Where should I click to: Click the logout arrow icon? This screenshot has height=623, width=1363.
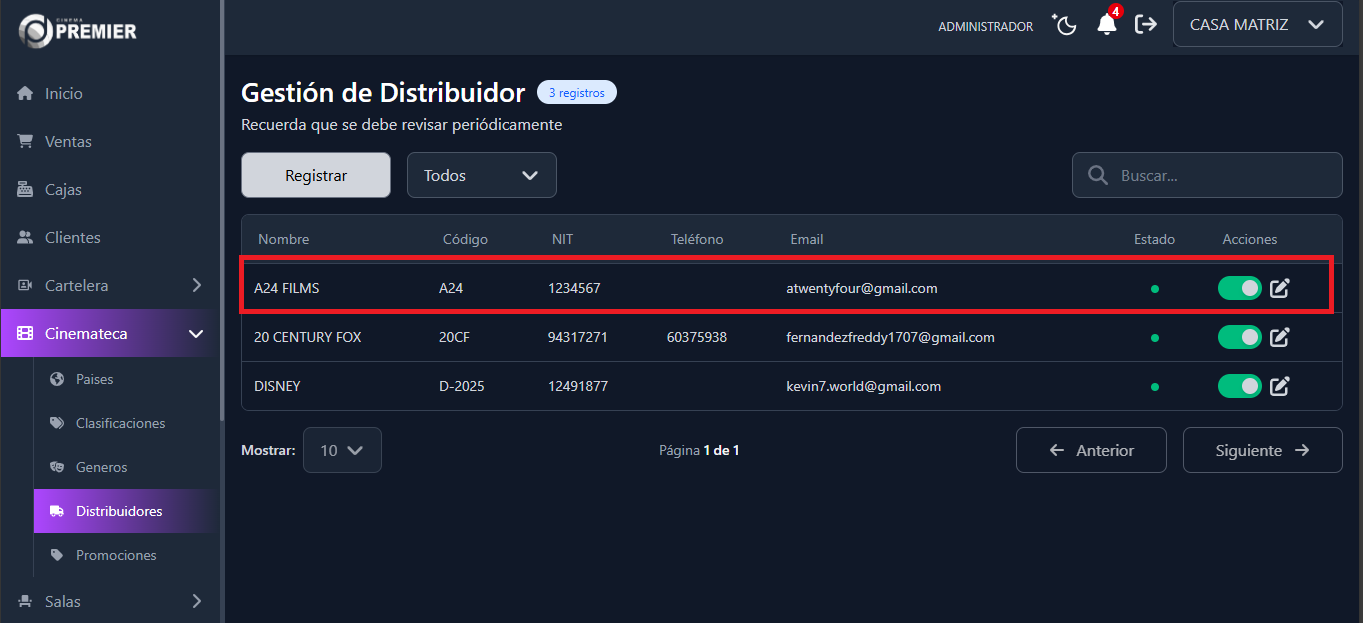[x=1145, y=25]
